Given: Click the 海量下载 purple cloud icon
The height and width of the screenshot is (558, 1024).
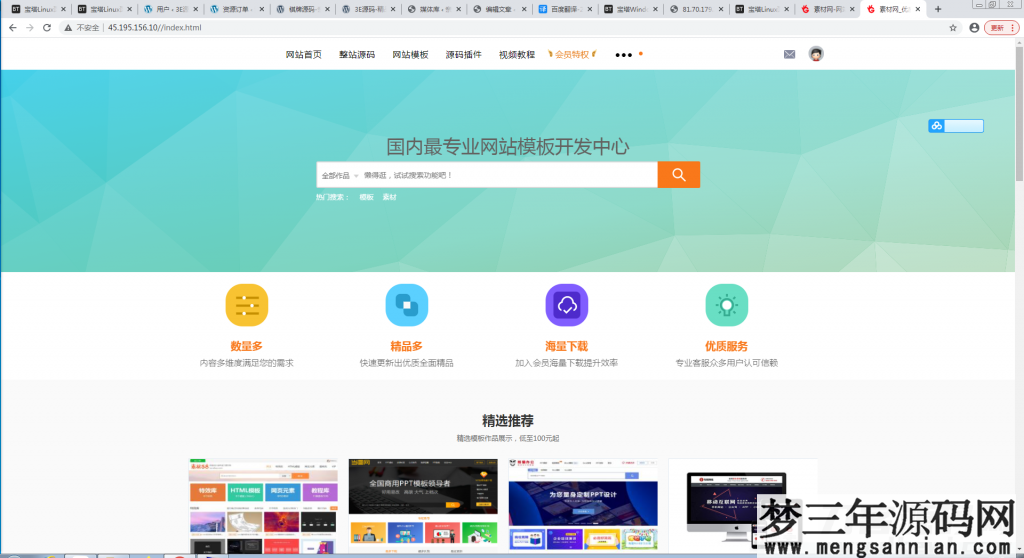Looking at the screenshot, I should click(567, 305).
